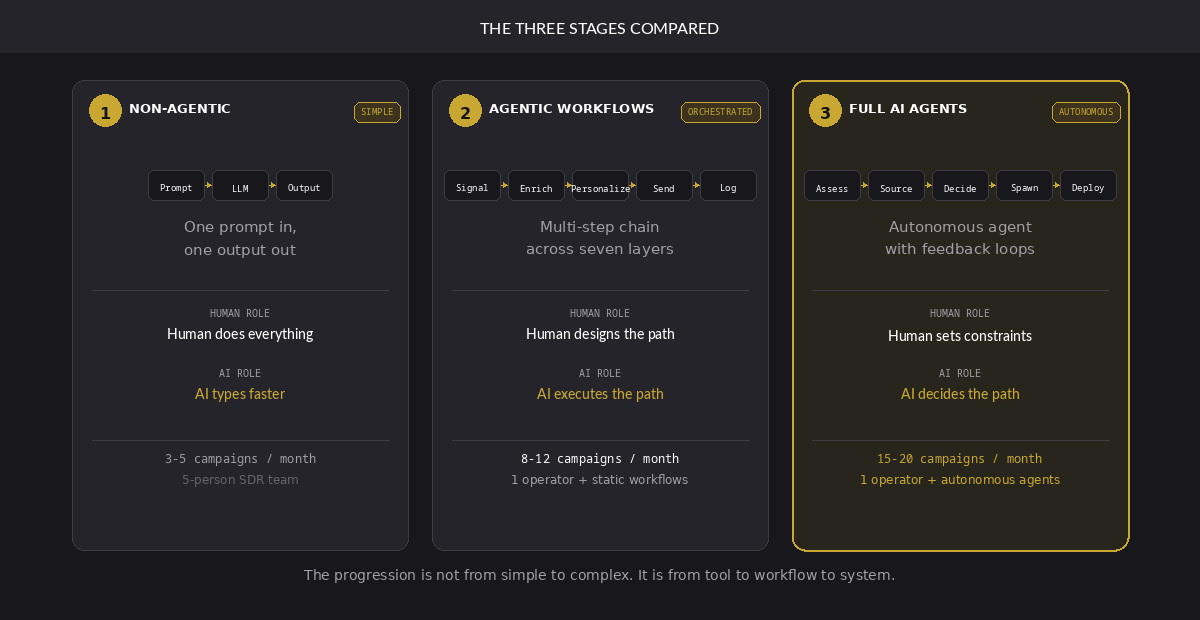Image resolution: width=1200 pixels, height=620 pixels.
Task: Select the SIMPLE tag badge
Action: [377, 112]
